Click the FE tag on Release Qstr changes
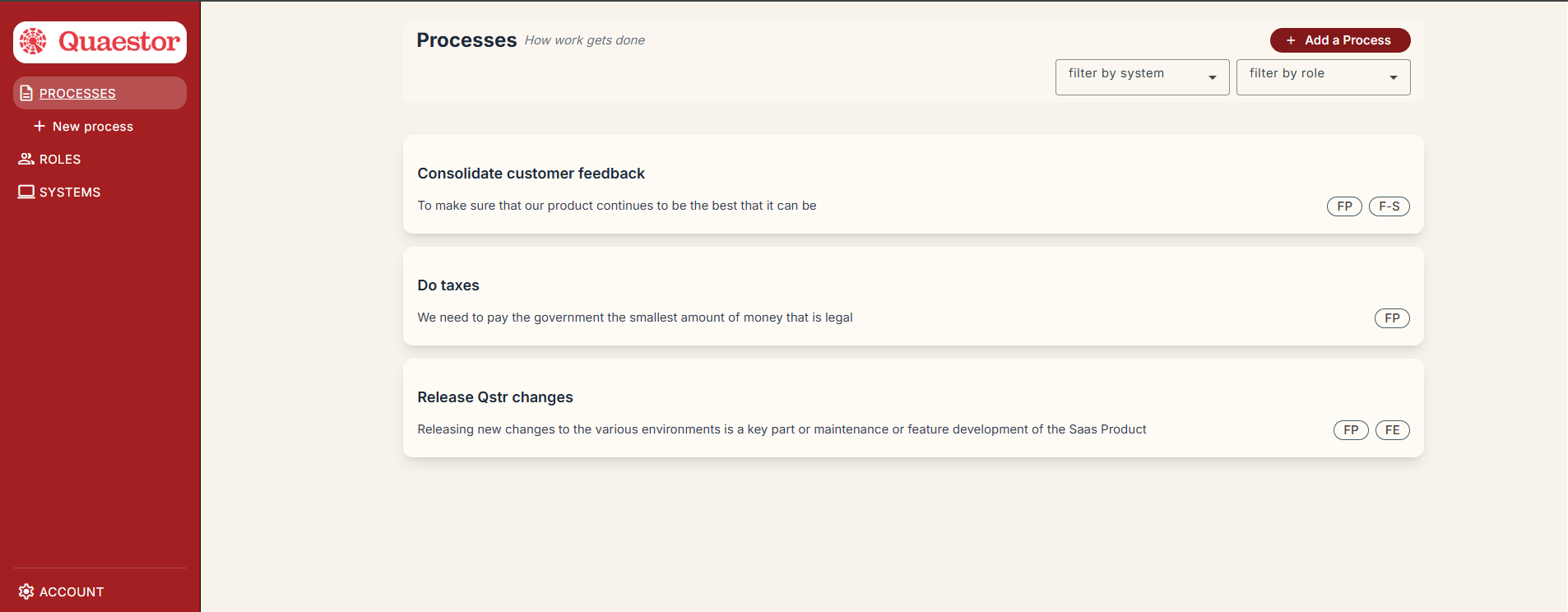 (1392, 430)
